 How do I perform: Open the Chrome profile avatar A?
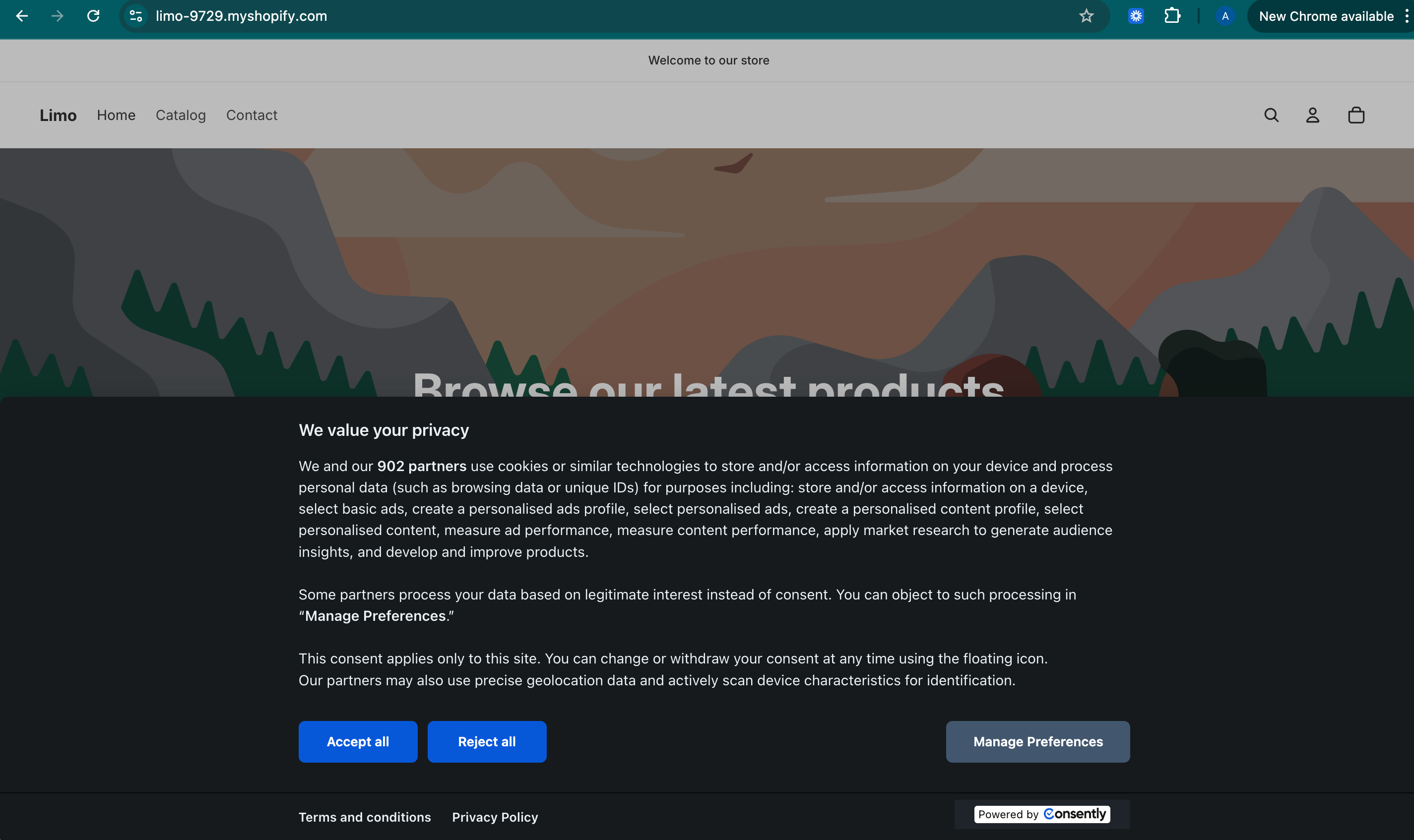pyautogui.click(x=1224, y=16)
